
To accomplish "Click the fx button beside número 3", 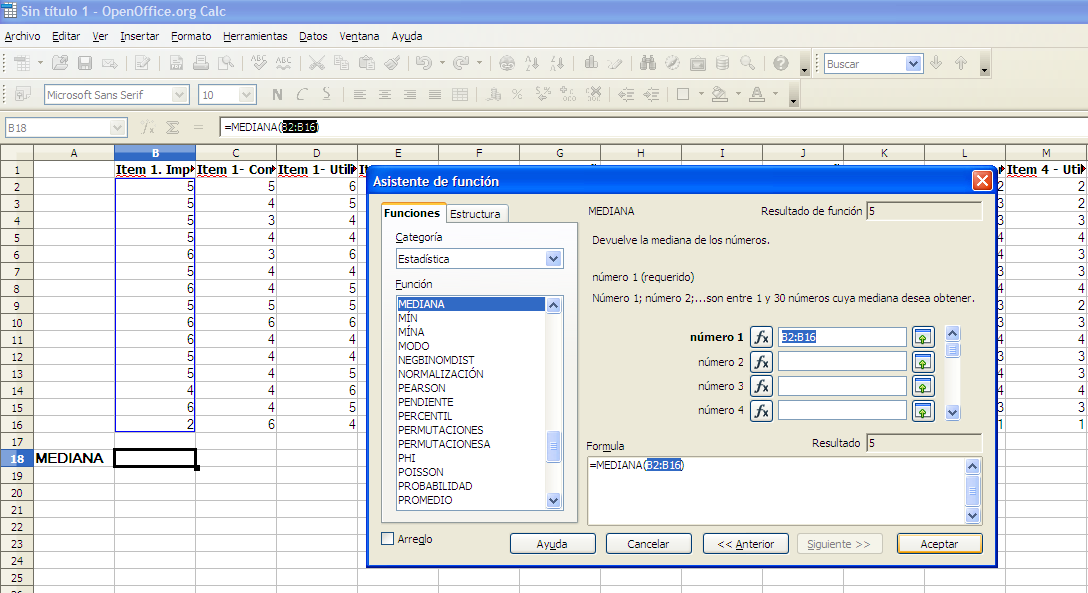I will (761, 386).
